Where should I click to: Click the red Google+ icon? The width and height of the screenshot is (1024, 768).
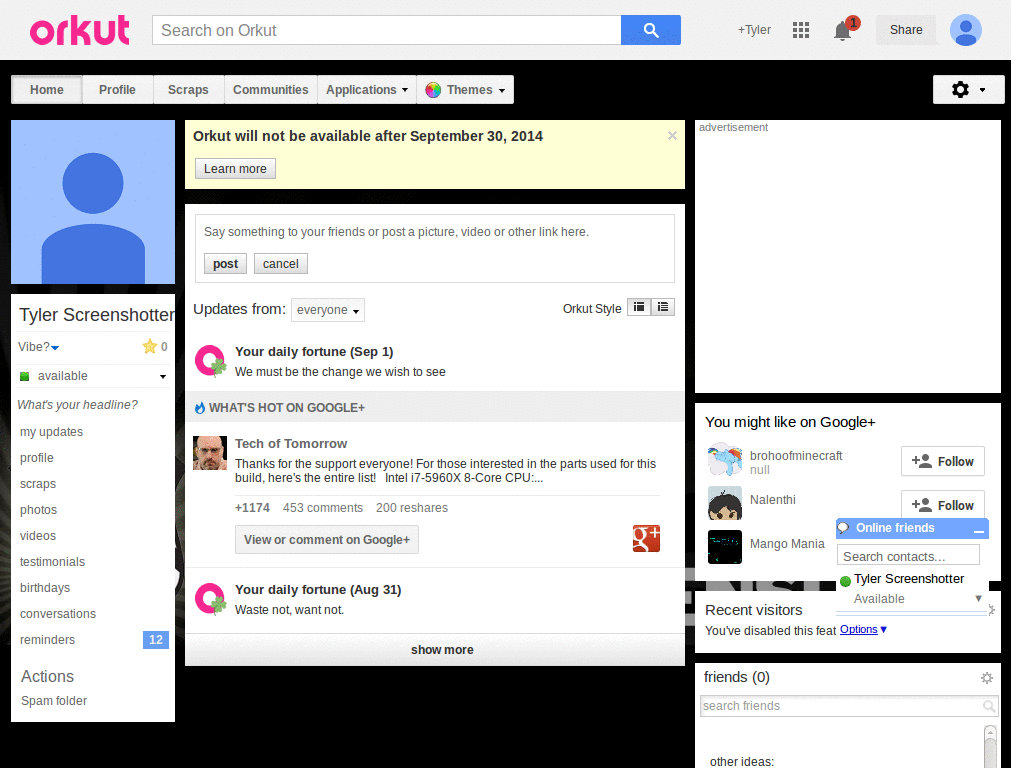click(x=646, y=539)
